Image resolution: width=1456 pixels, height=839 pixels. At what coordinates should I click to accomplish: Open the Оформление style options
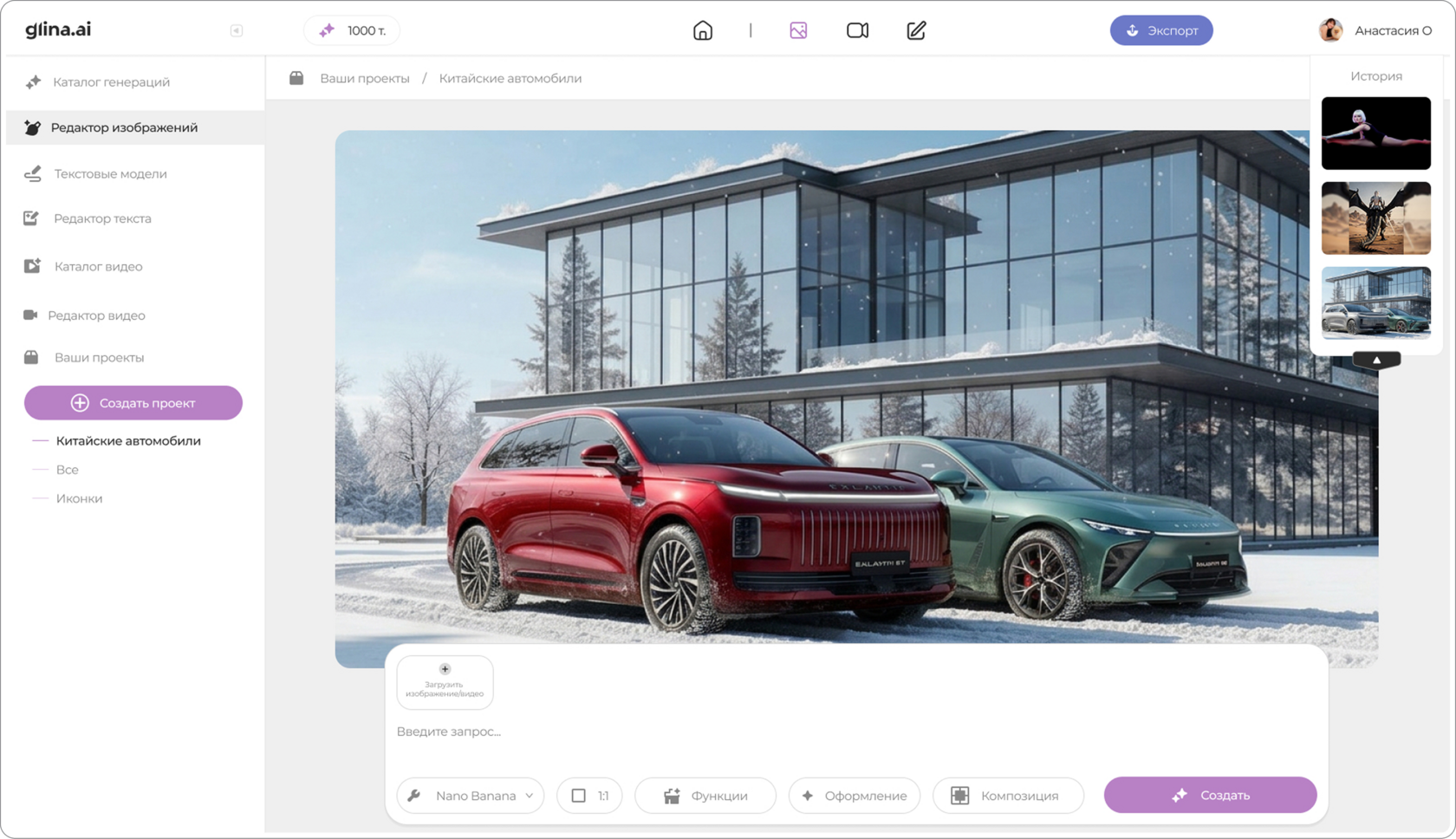855,796
